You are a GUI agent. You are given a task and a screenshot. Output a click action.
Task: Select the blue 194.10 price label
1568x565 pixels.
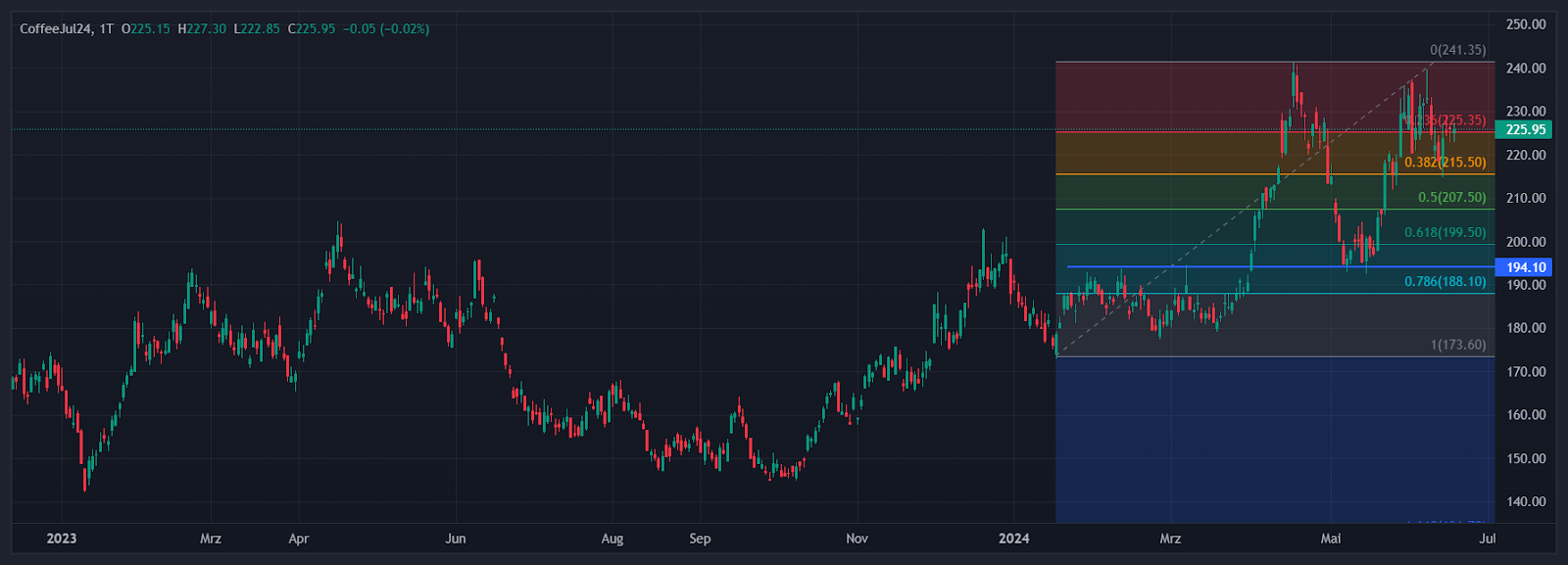1525,267
